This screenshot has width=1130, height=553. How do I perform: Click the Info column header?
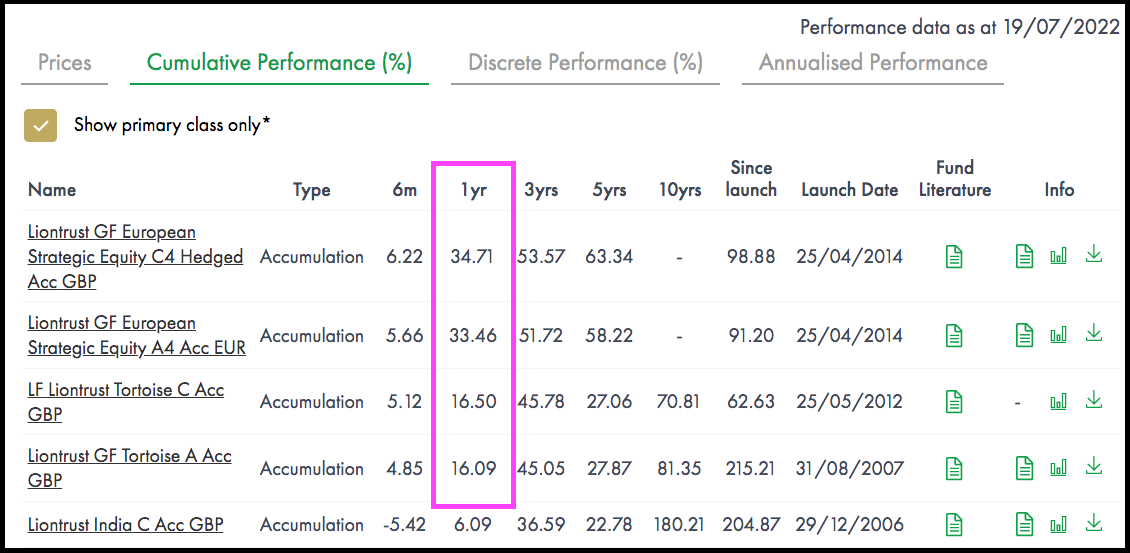click(1059, 190)
